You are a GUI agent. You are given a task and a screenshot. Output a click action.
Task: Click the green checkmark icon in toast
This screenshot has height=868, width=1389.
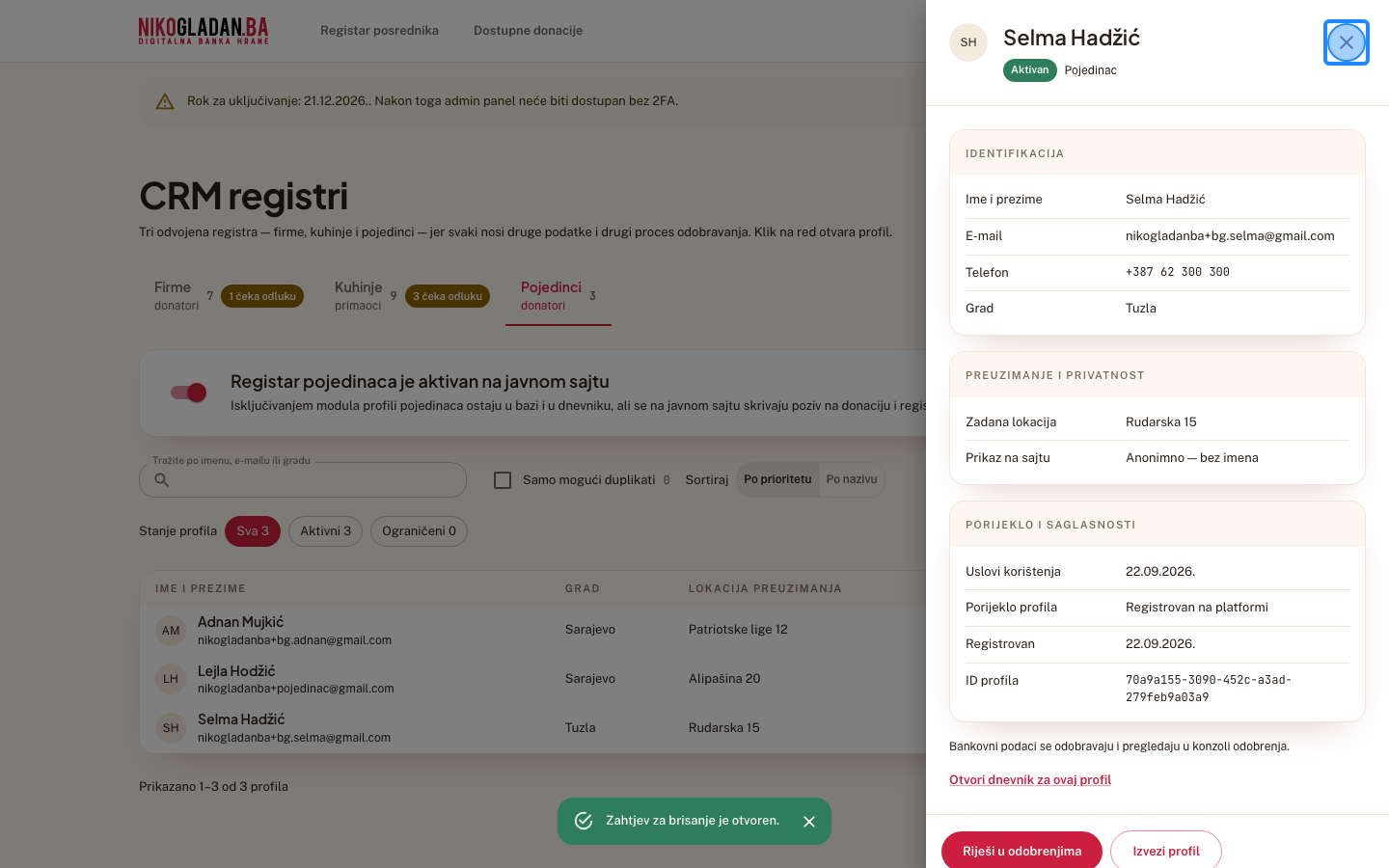click(584, 821)
